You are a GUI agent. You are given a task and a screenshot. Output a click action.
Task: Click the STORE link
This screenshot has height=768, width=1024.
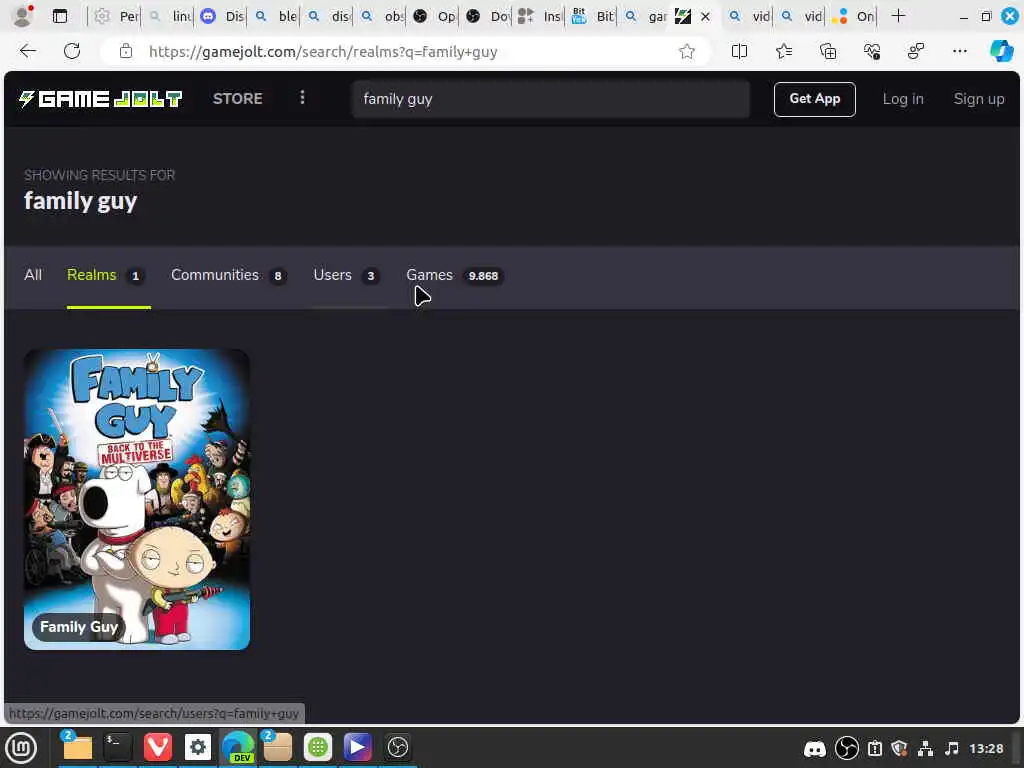238,99
